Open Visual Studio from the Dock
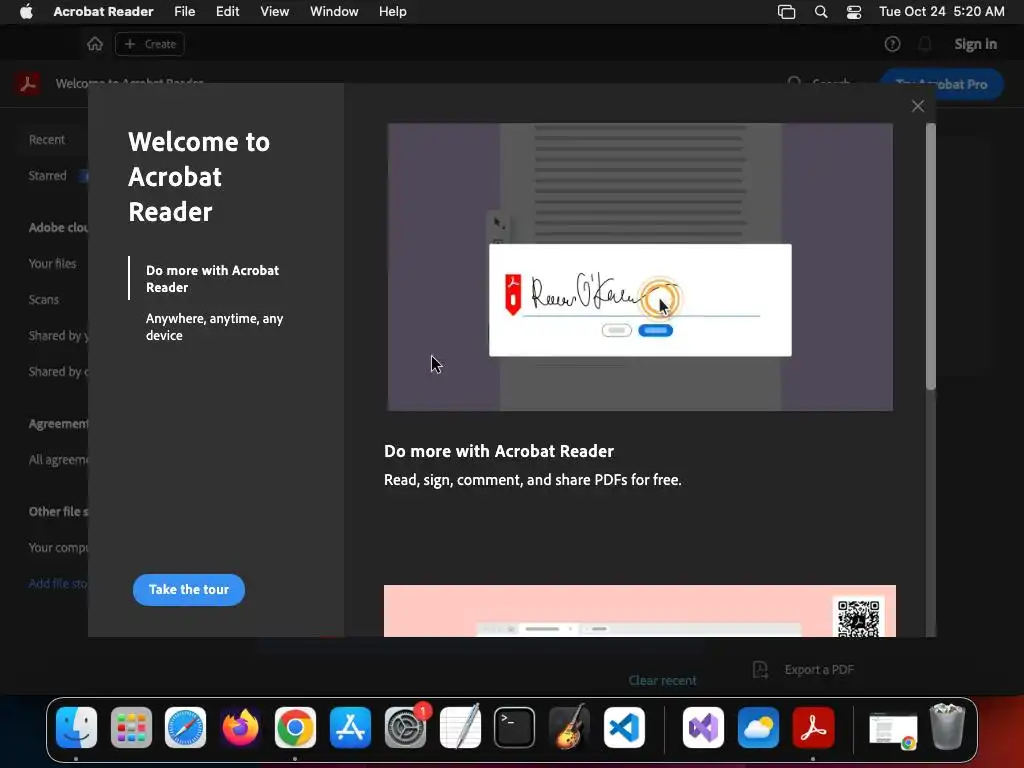This screenshot has height=768, width=1024. (703, 728)
